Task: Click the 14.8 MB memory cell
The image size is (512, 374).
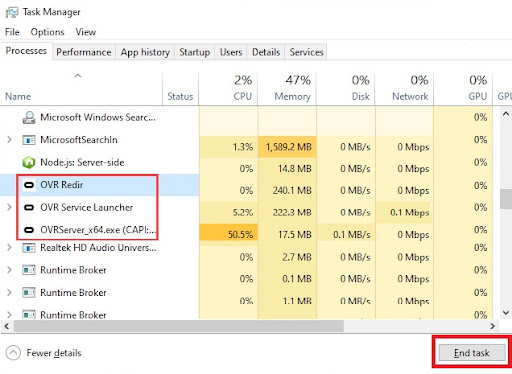Action: [x=287, y=169]
